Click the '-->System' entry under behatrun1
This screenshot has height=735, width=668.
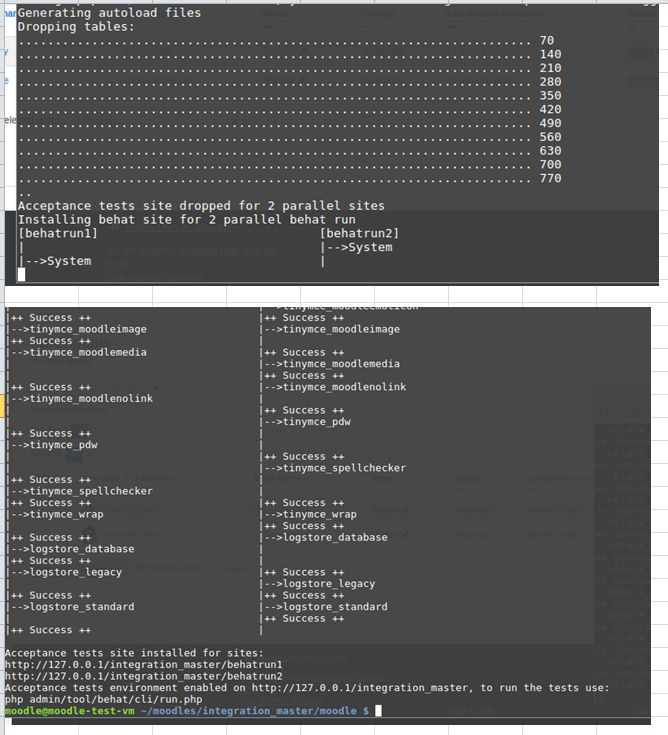pyautogui.click(x=58, y=261)
